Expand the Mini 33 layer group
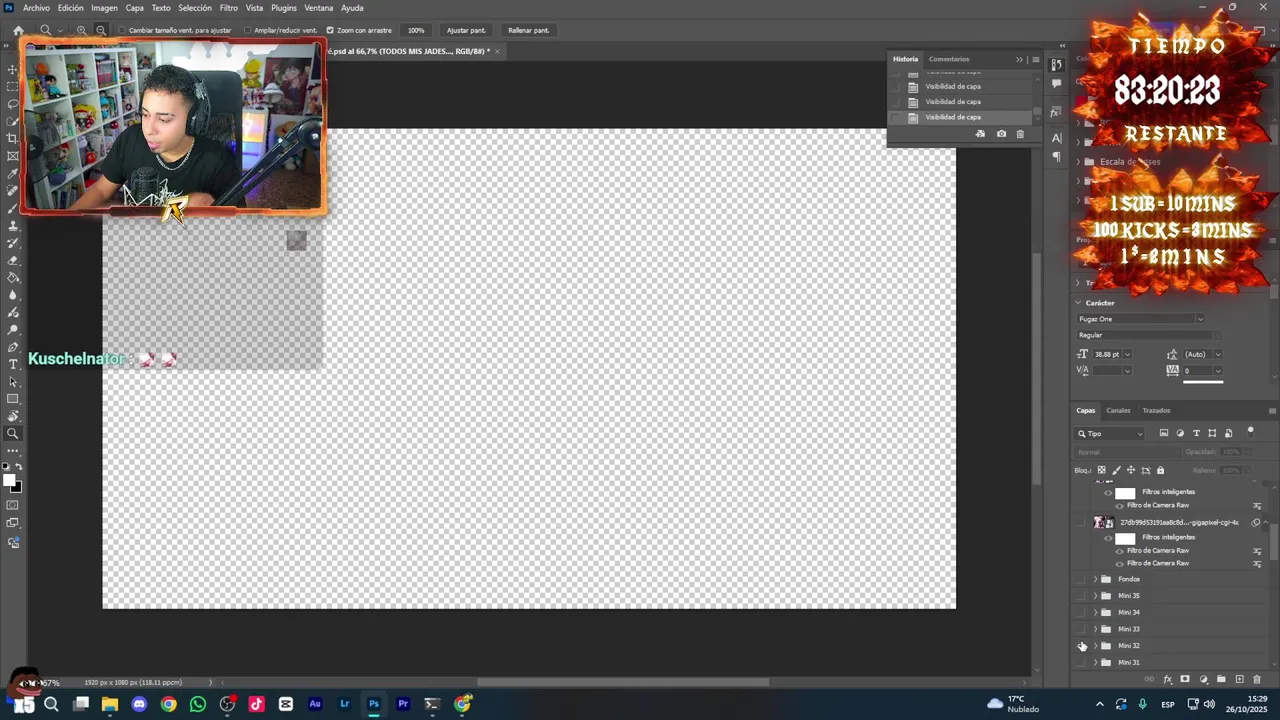The height and width of the screenshot is (720, 1280). tap(1095, 629)
